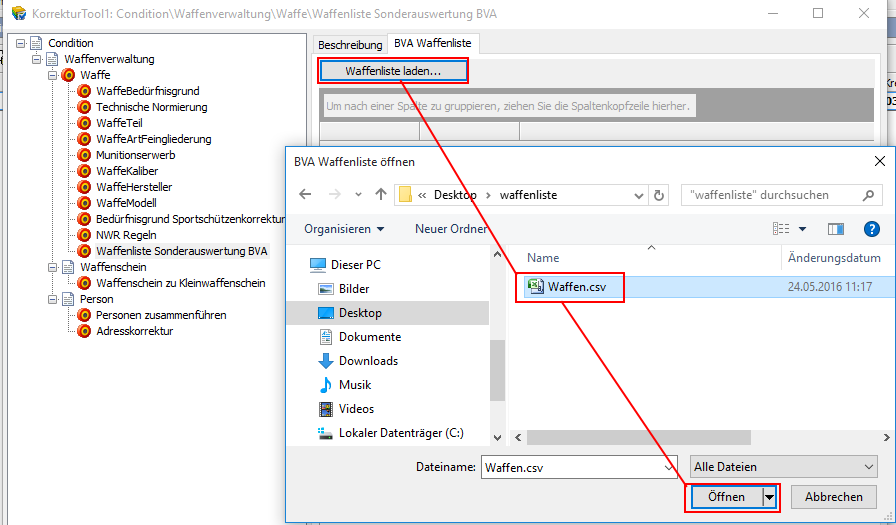Open the Alle Dateien file type dropdown
Viewport: 896px width, 525px height.
[x=783, y=467]
